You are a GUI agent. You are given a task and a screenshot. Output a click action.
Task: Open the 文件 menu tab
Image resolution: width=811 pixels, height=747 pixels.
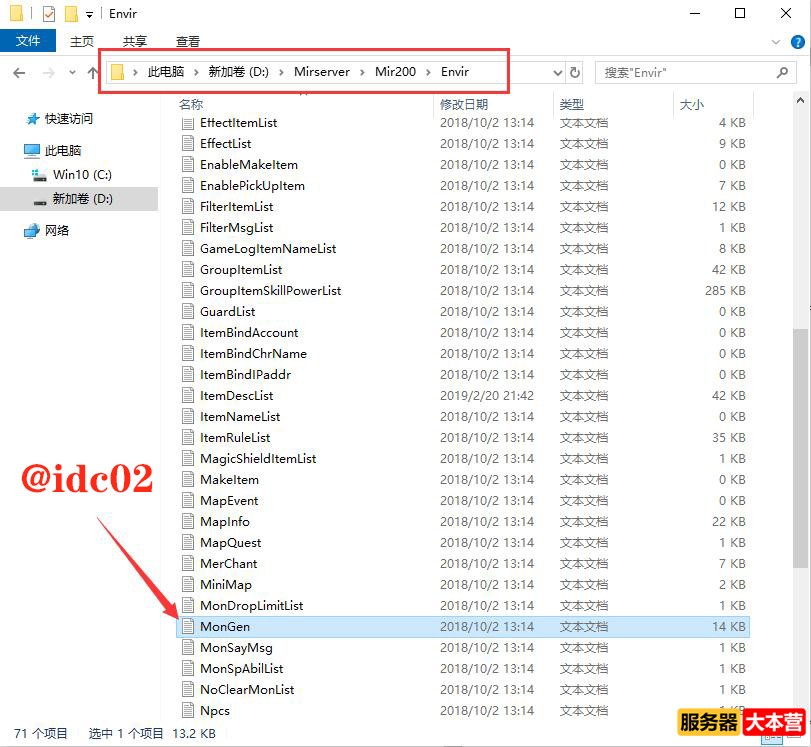point(28,41)
